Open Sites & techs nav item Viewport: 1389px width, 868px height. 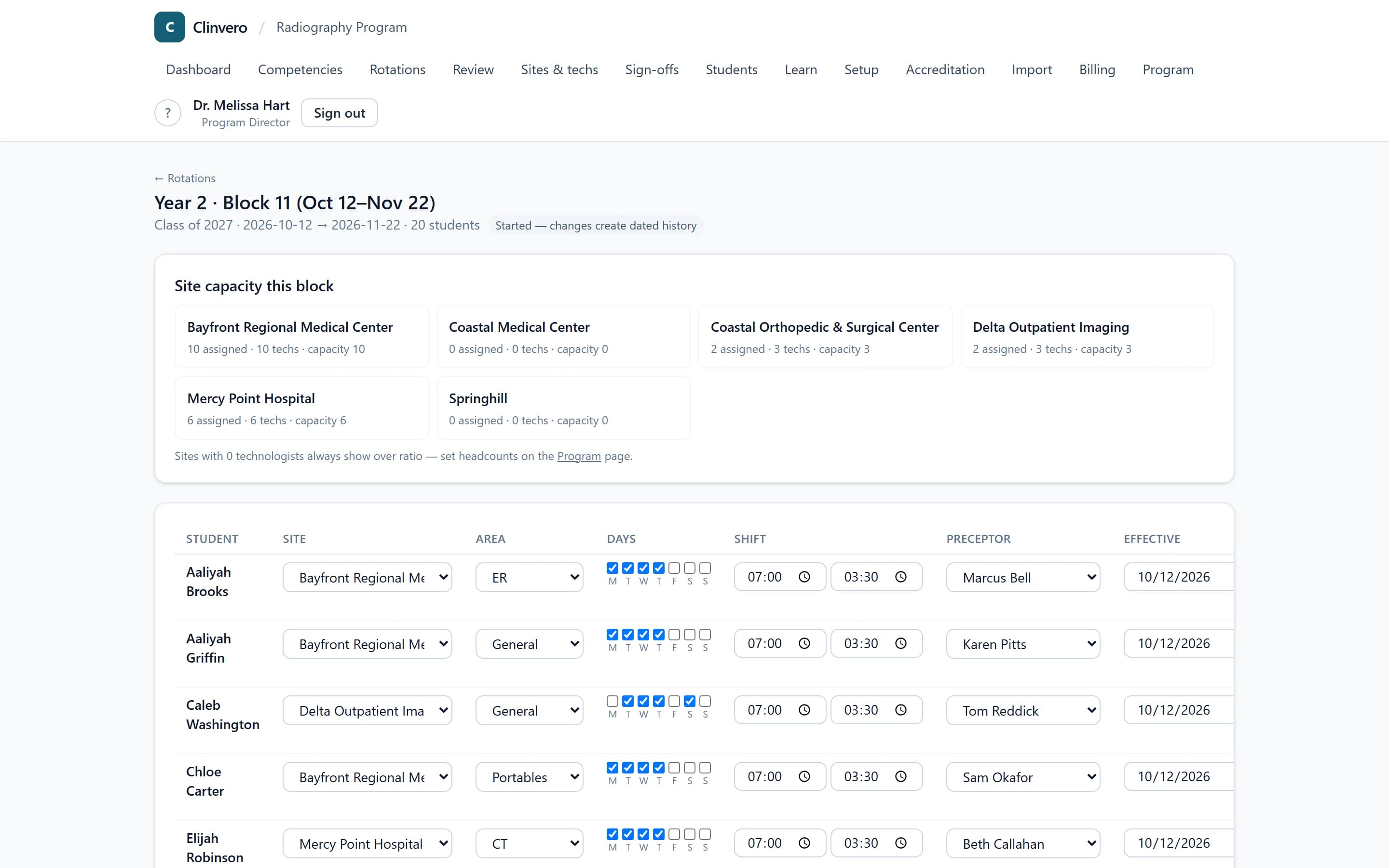pos(559,69)
